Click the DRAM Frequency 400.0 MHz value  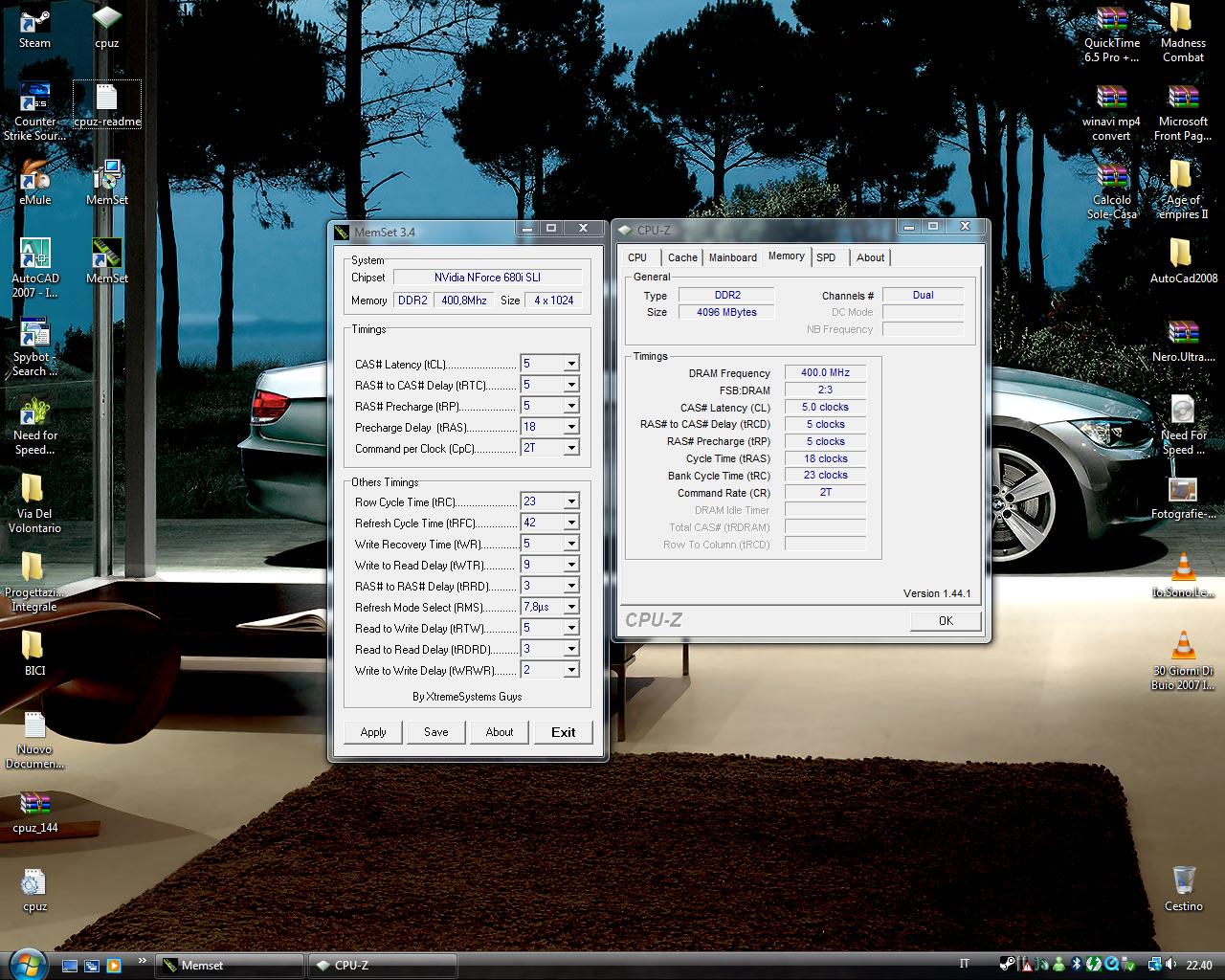pyautogui.click(x=825, y=372)
